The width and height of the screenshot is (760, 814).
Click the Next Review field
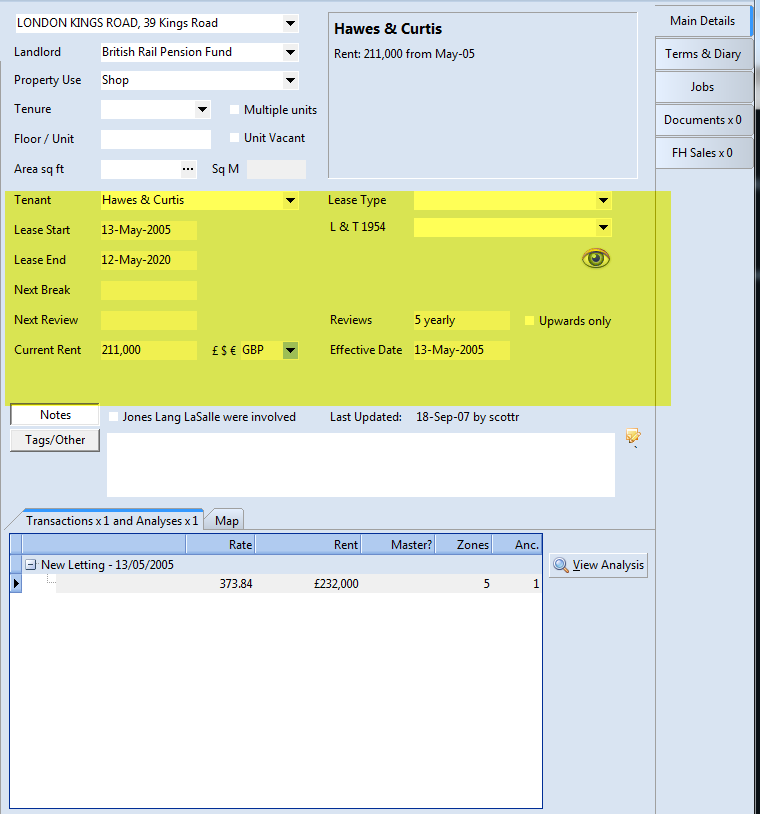coord(148,320)
